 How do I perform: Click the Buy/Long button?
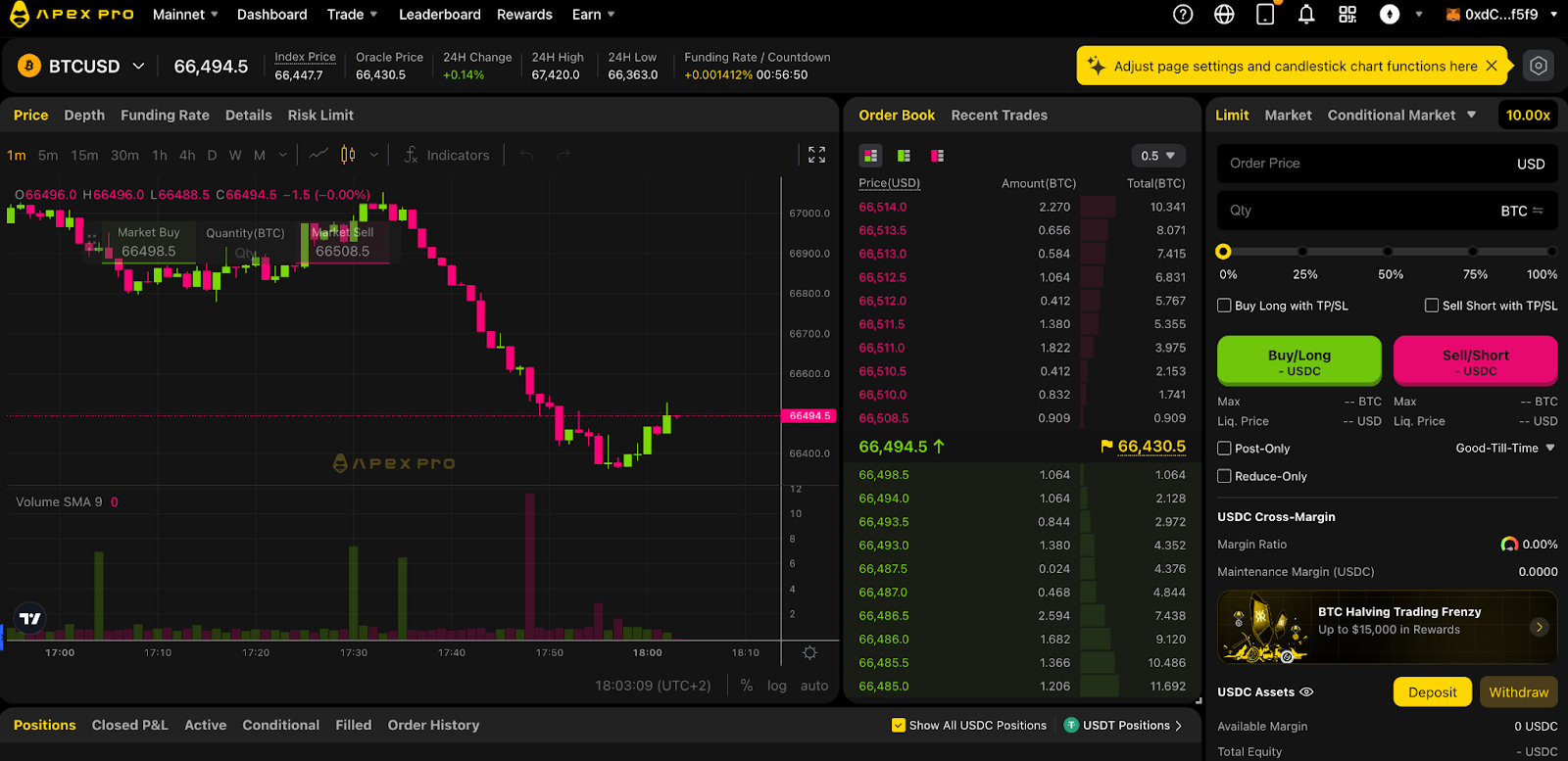coord(1299,361)
